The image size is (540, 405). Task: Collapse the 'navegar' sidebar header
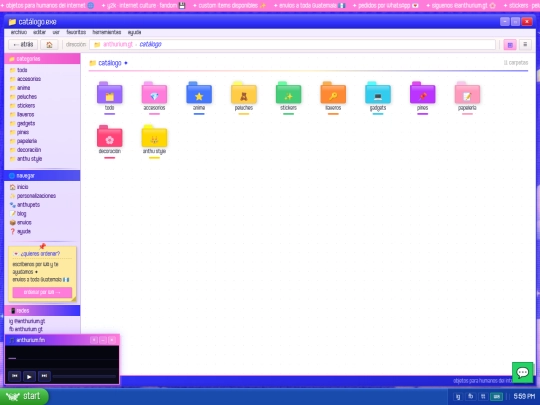42,176
